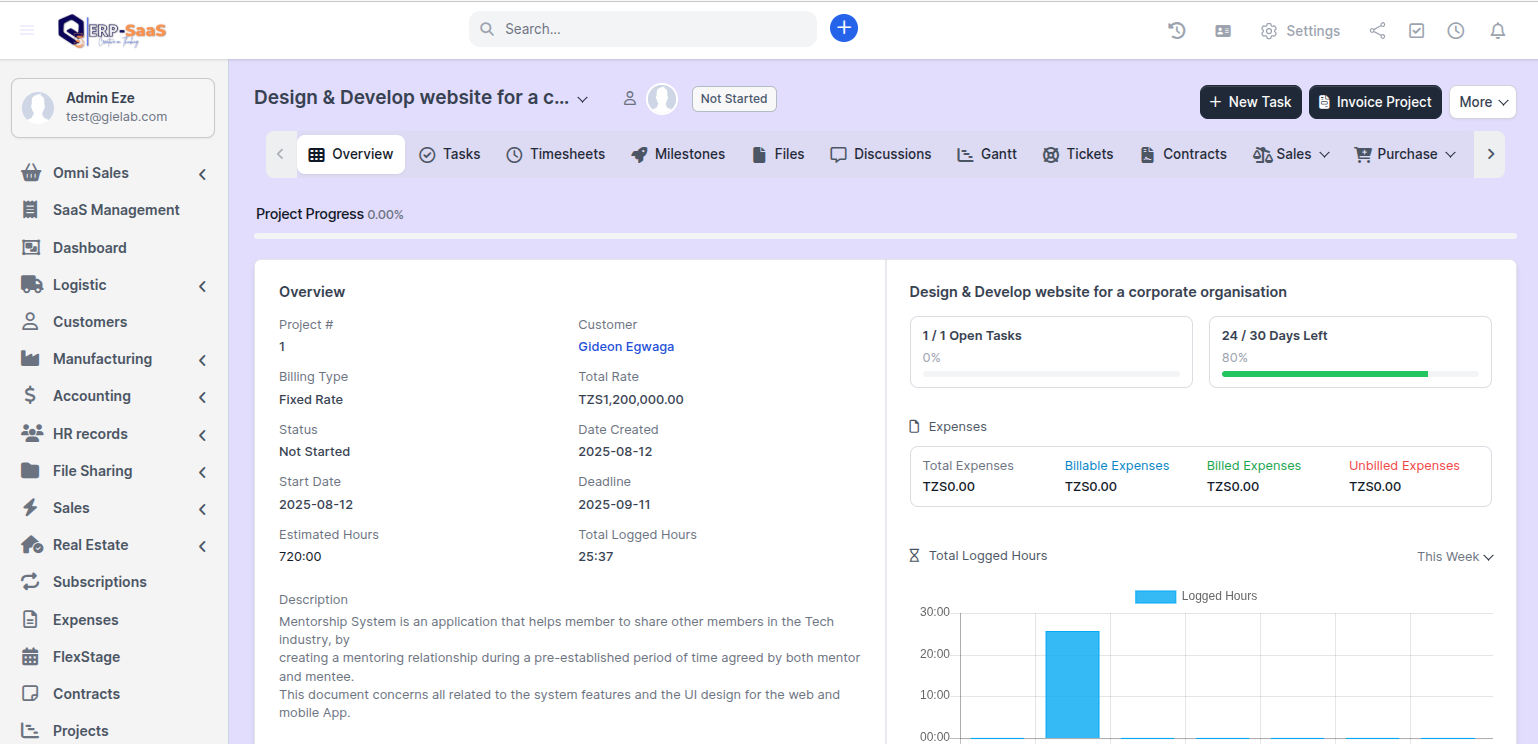Open the Gideon Egwaga customer link
This screenshot has height=744, width=1538.
pos(626,347)
